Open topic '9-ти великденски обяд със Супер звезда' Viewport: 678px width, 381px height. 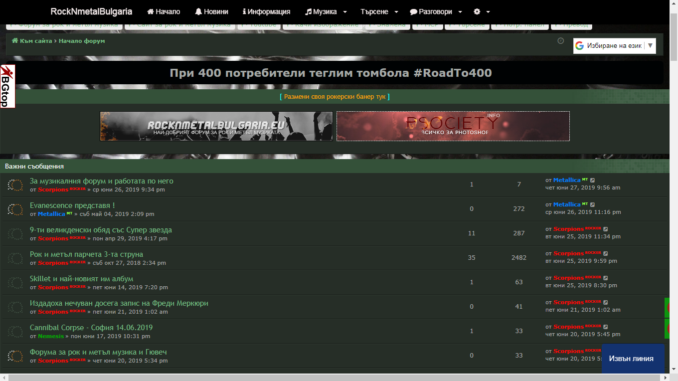pyautogui.click(x=101, y=230)
